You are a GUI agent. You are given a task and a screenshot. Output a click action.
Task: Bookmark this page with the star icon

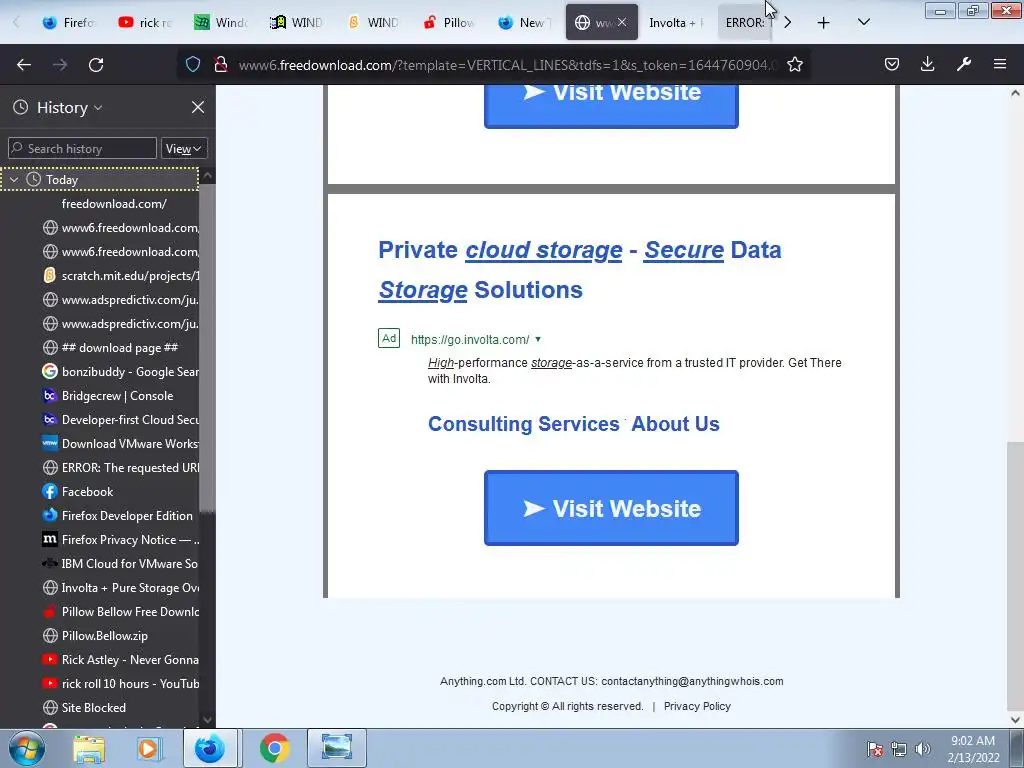795,65
